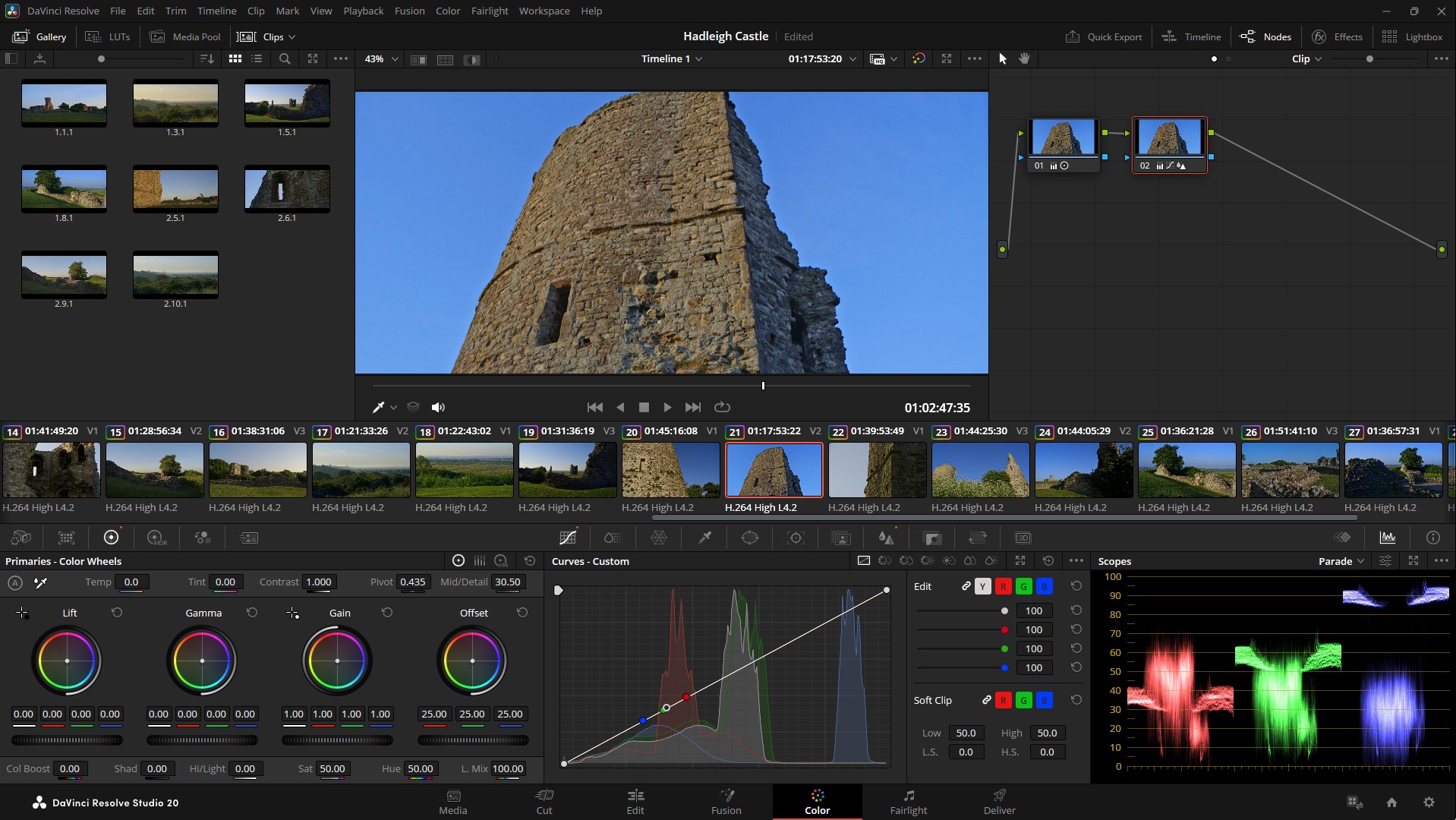This screenshot has width=1456, height=820.
Task: Expand the viewer picker tool options
Action: point(393,408)
